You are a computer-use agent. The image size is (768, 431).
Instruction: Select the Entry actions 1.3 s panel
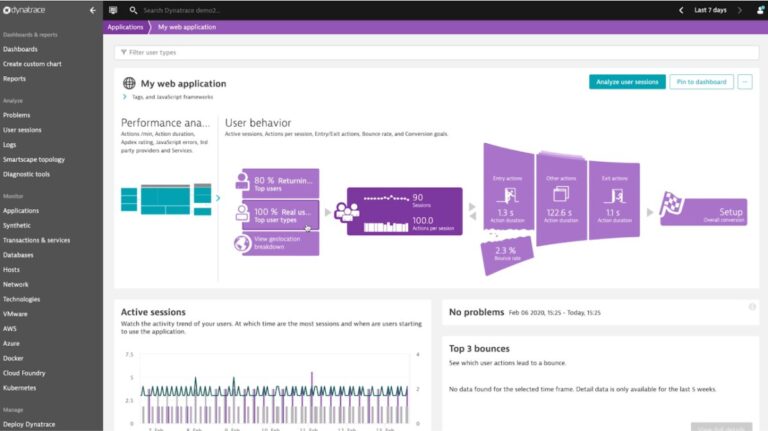(508, 187)
